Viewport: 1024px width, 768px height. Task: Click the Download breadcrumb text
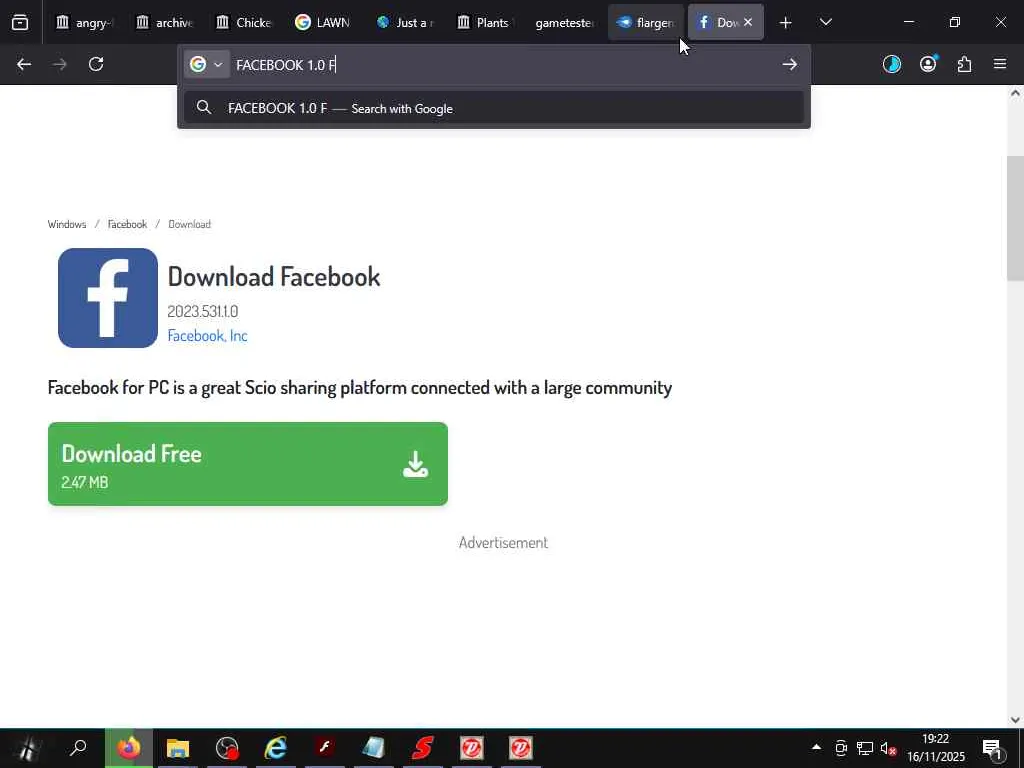[x=189, y=224]
